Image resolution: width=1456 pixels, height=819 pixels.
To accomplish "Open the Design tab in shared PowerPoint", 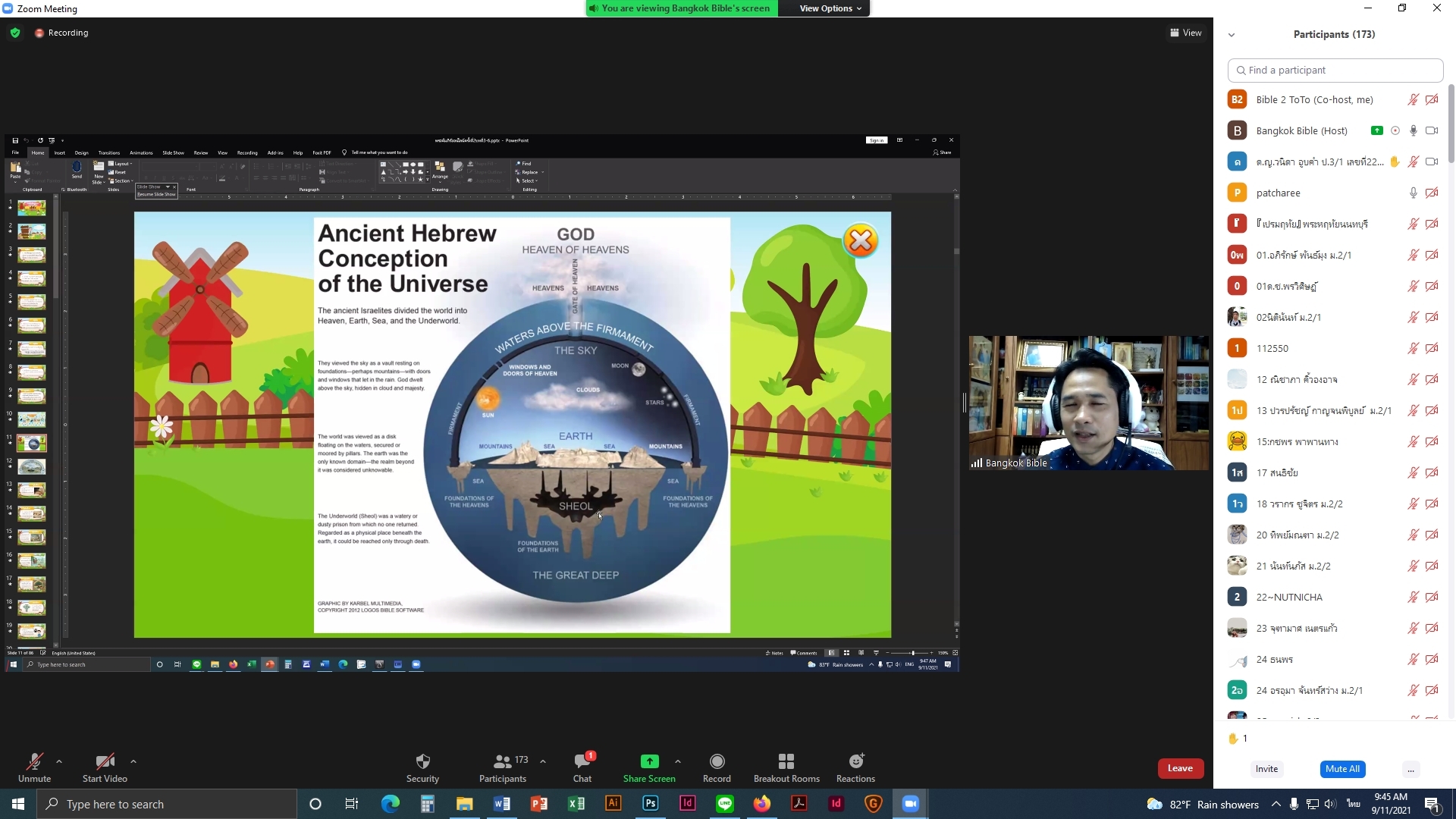I will (81, 152).
